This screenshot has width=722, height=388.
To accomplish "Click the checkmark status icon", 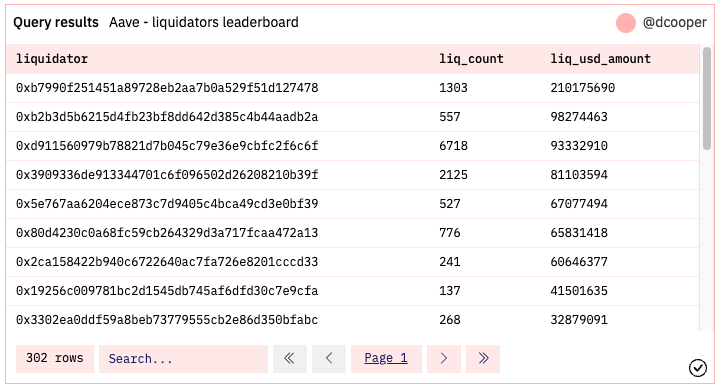I will tap(698, 368).
